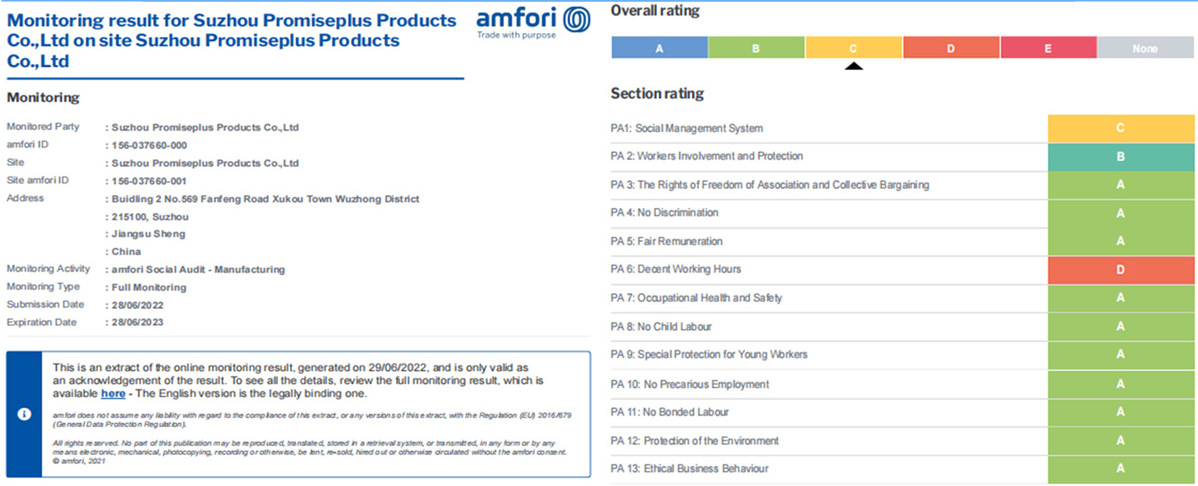
Task: Click the amfori logo icon
Action: [x=576, y=19]
